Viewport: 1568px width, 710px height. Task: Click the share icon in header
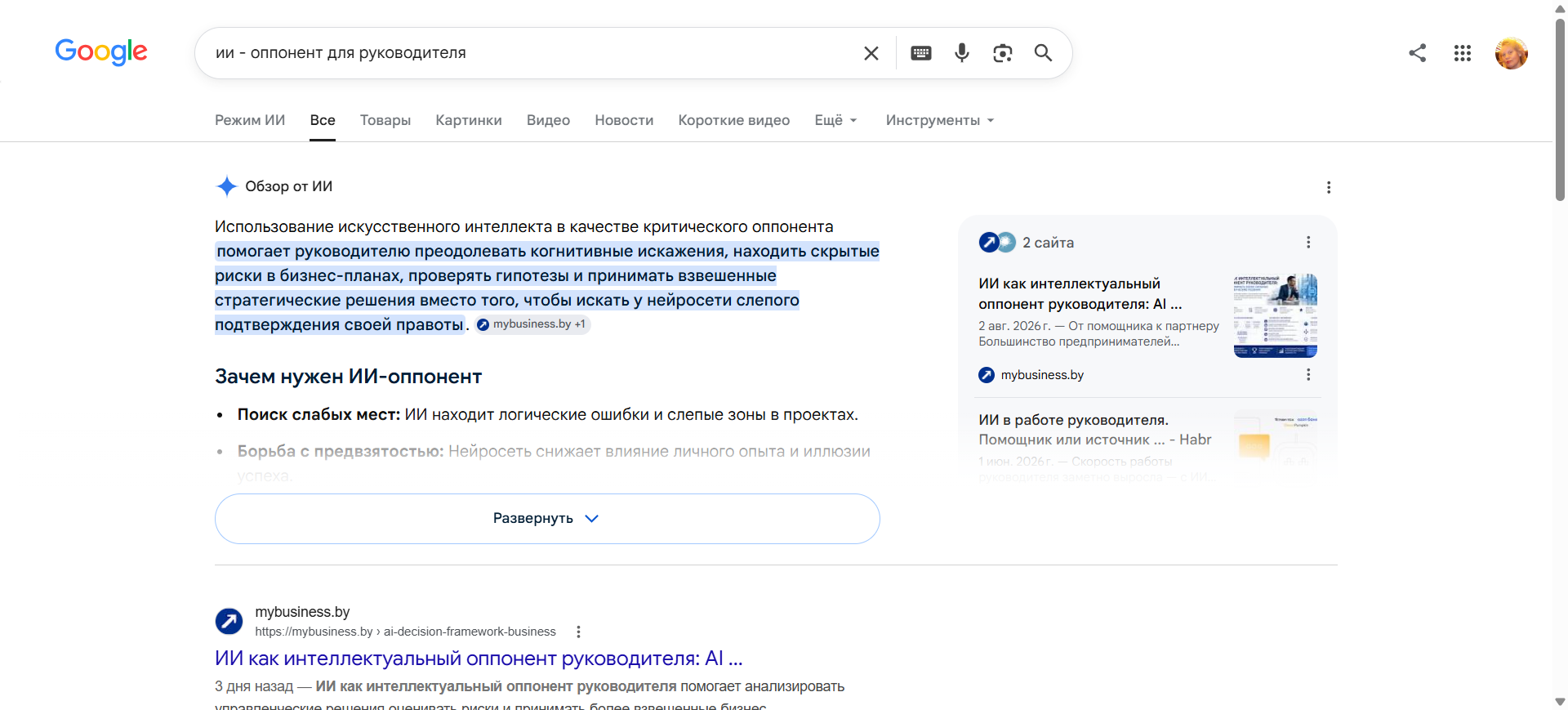point(1418,53)
